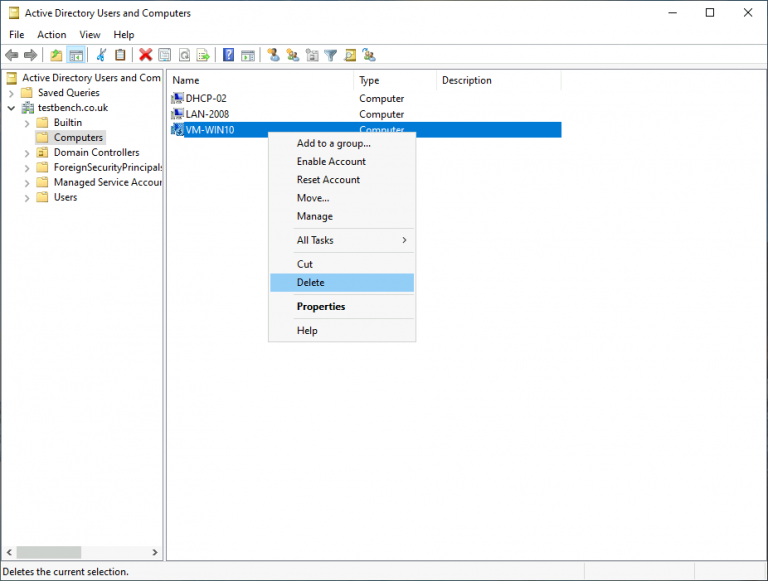Click the Create new user icon
Viewport: 768px width, 581px height.
[x=273, y=55]
